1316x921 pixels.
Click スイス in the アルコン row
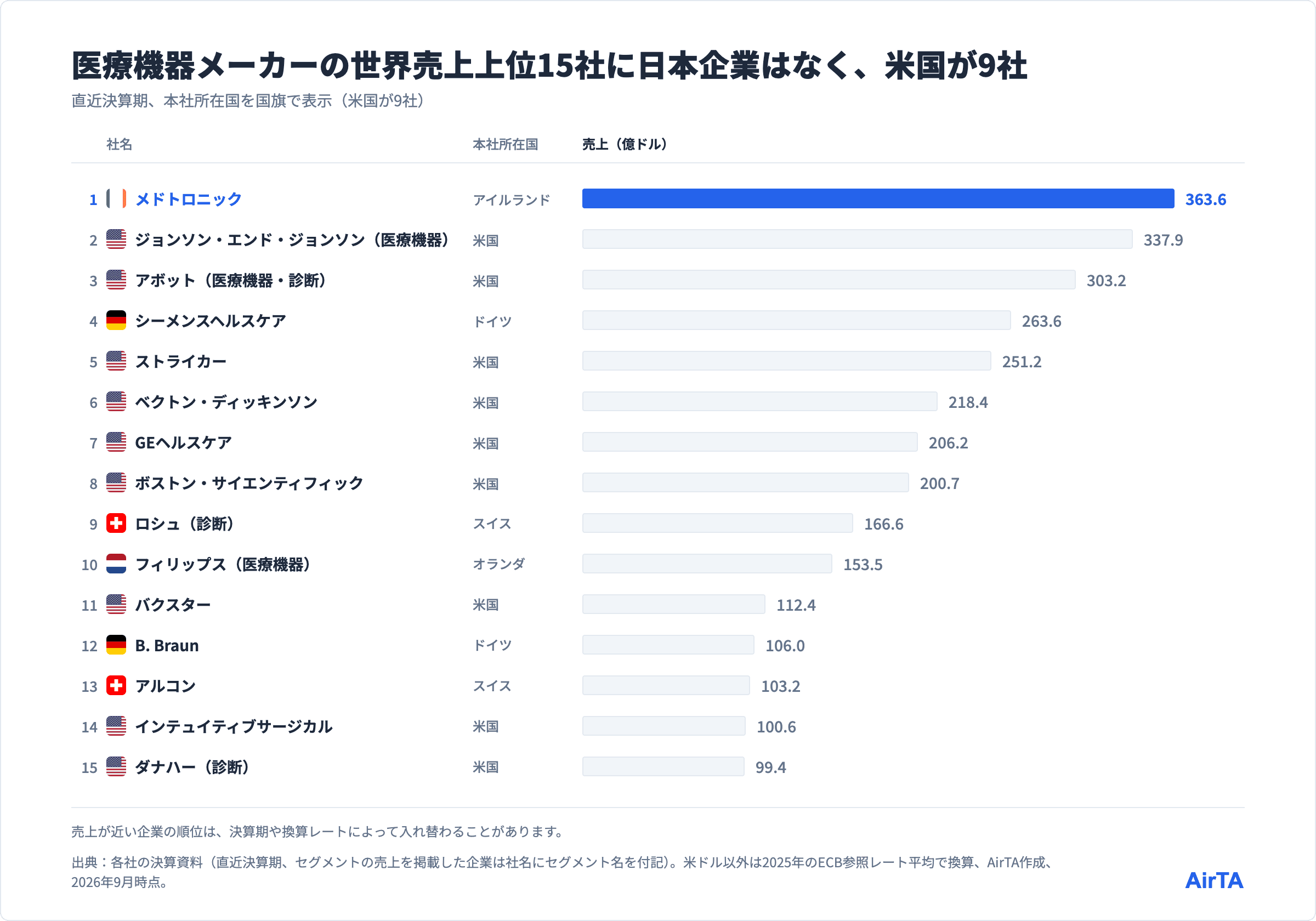(492, 686)
